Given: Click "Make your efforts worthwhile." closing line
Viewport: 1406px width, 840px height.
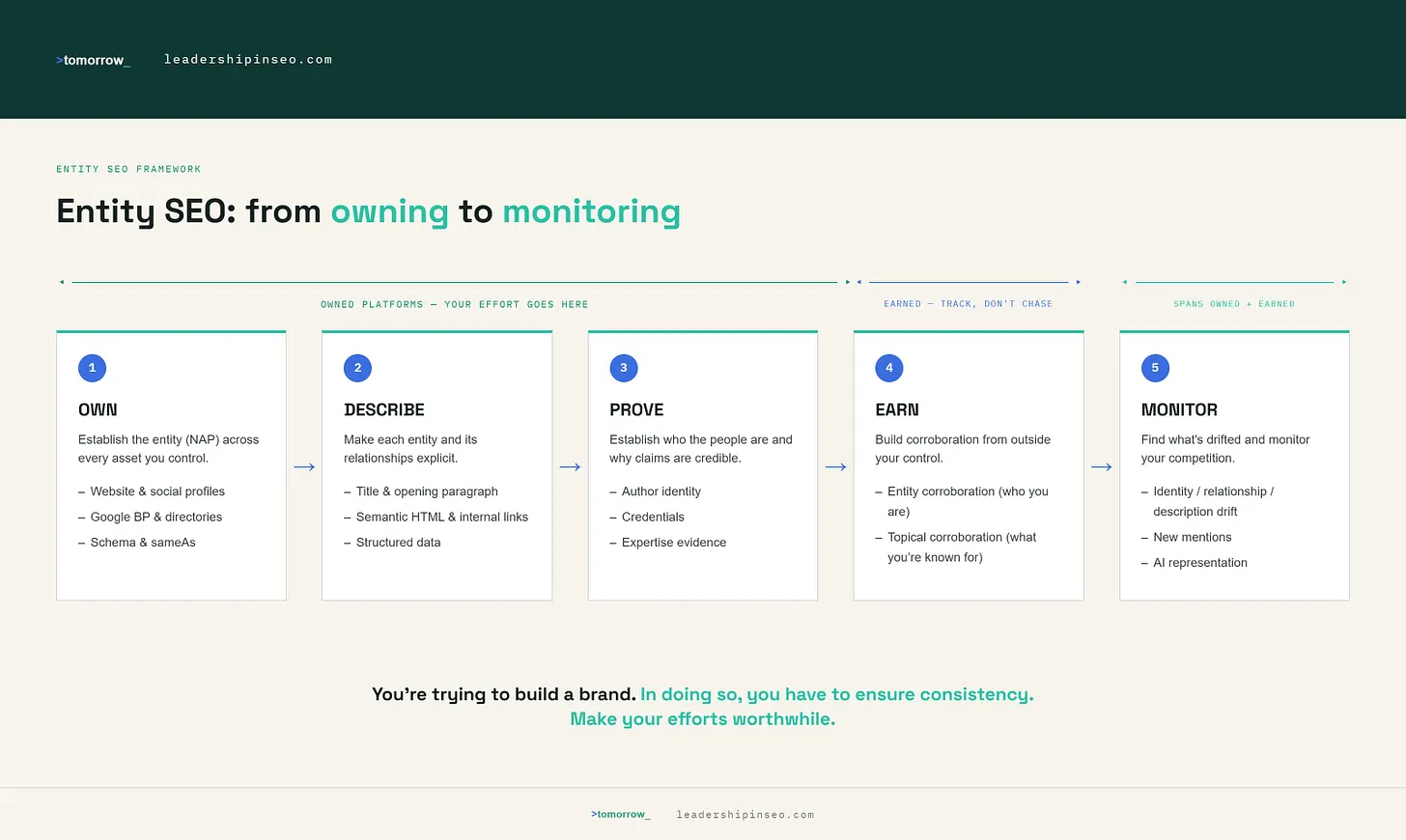Looking at the screenshot, I should coord(703,719).
